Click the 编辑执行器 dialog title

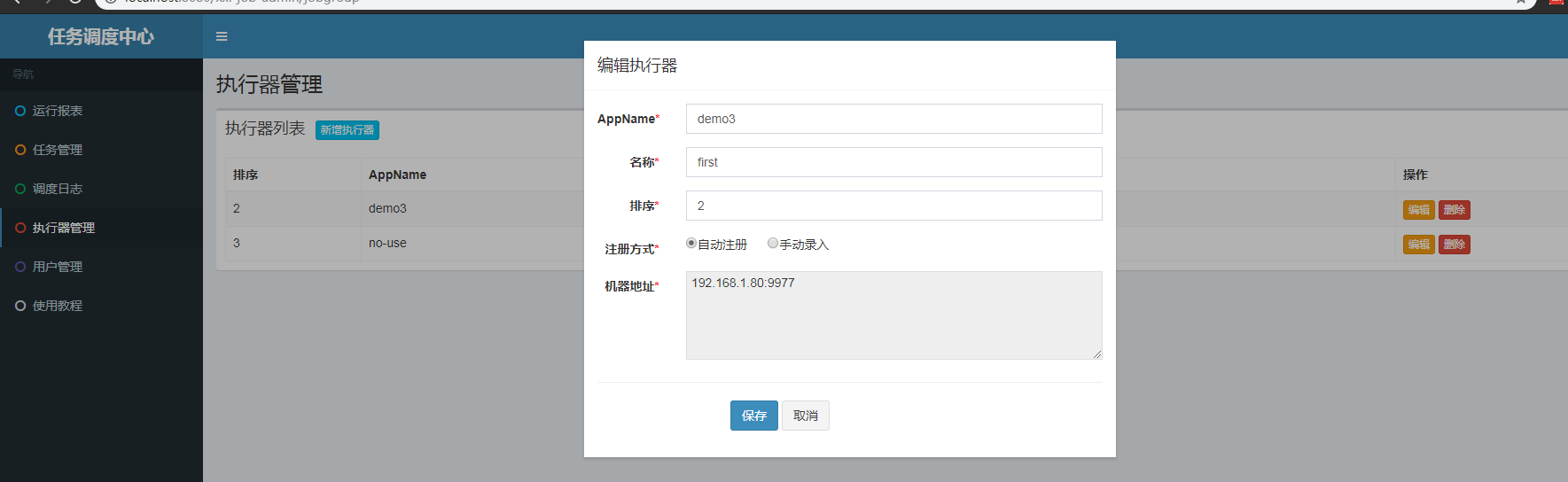[x=637, y=66]
